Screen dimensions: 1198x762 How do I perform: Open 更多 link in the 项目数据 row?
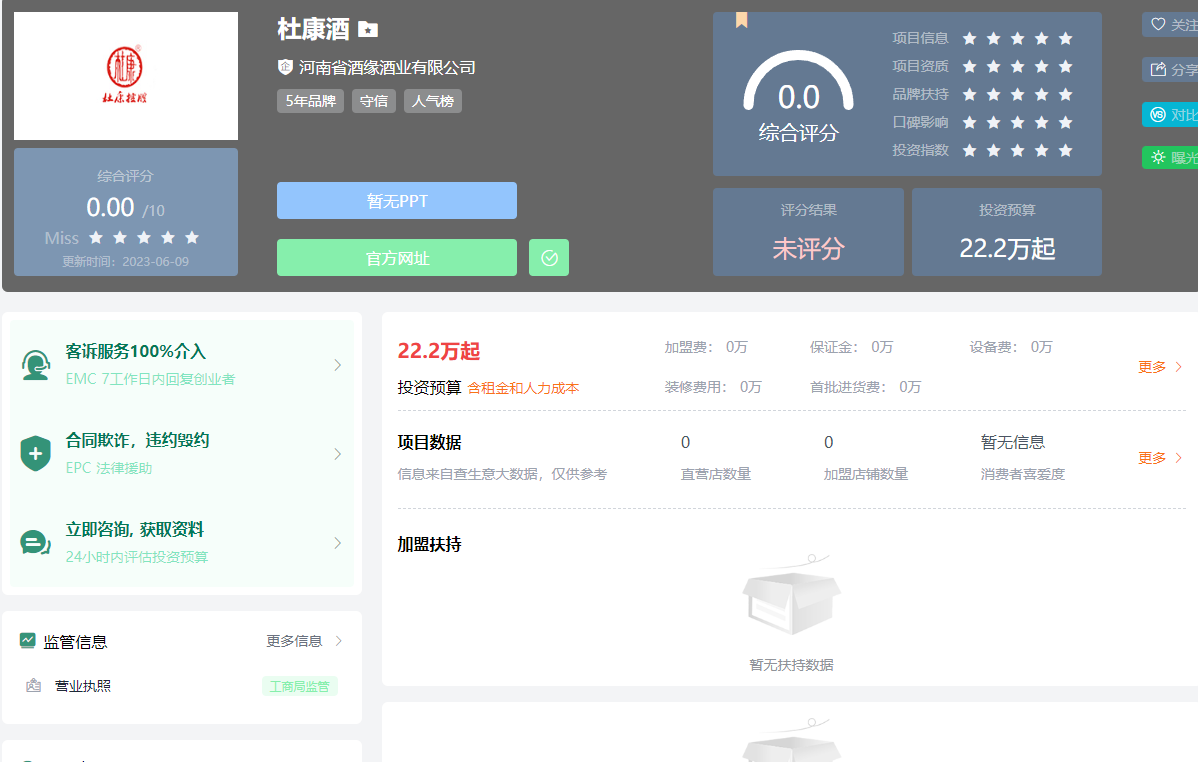click(x=1159, y=458)
